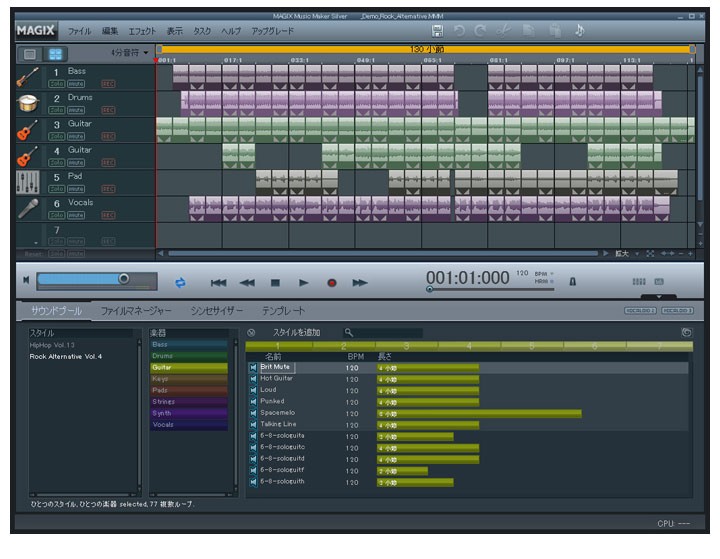720x559 pixels.
Task: Preview the Spacemelo loop speaker icon
Action: pos(253,413)
